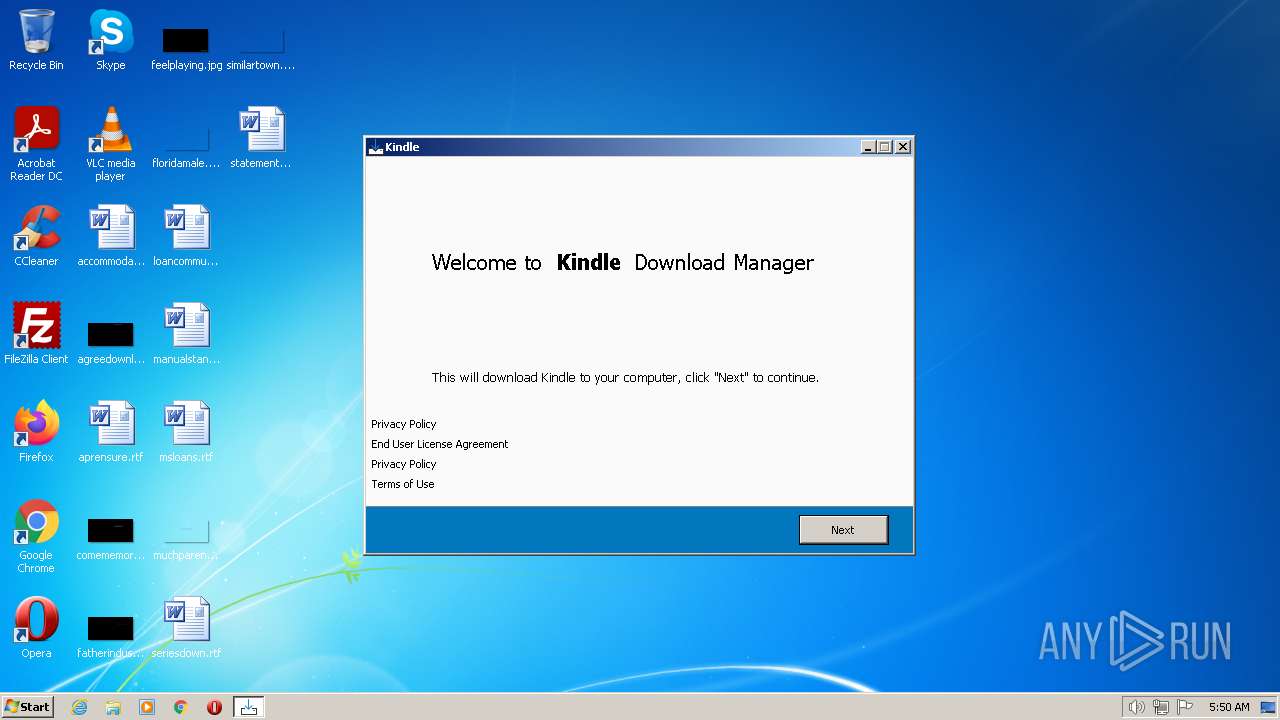The image size is (1280, 720).
Task: Open the Privacy Policy link above Terms of Use
Action: (x=403, y=464)
